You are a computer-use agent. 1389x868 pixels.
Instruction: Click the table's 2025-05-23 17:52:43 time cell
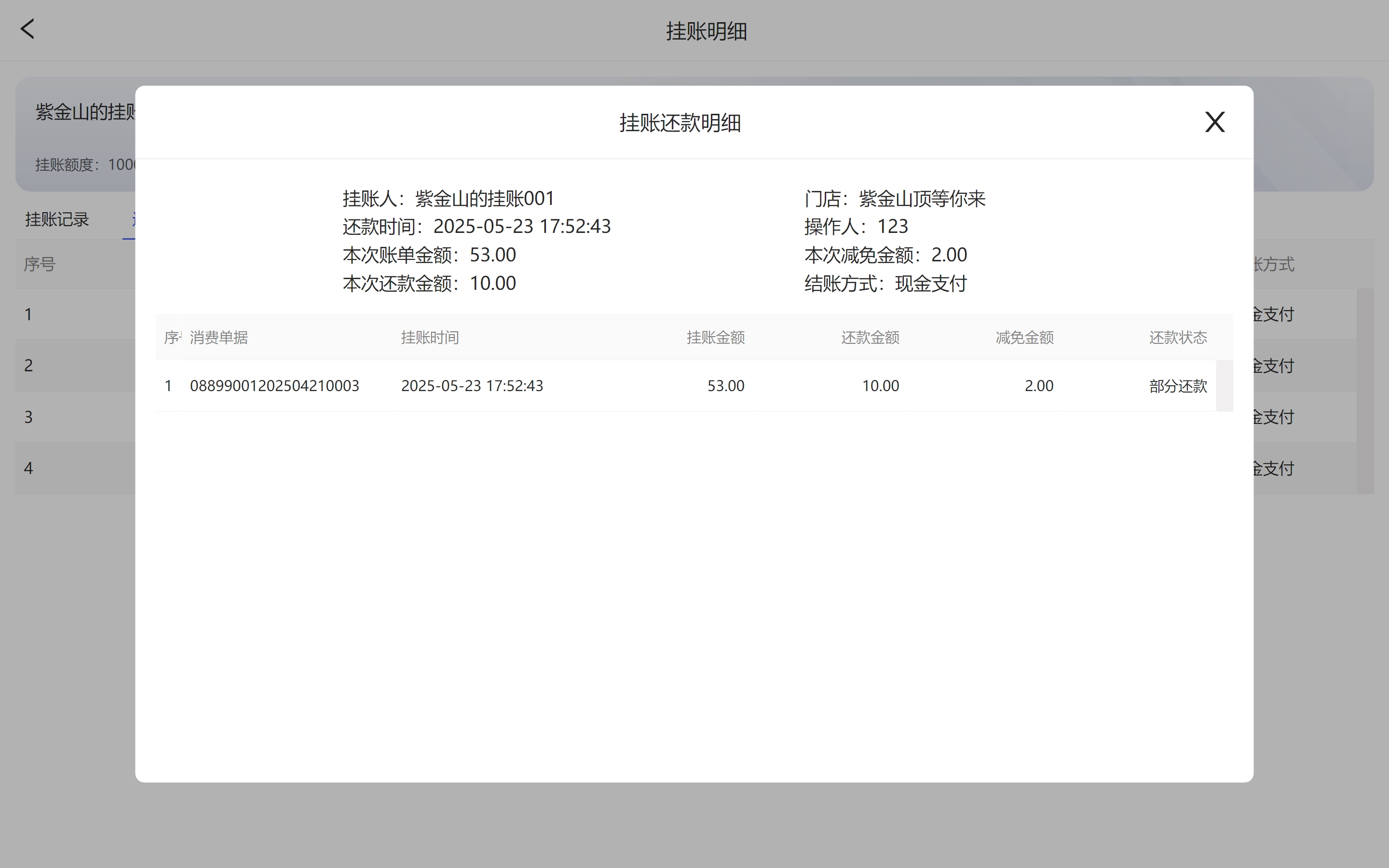(x=472, y=386)
